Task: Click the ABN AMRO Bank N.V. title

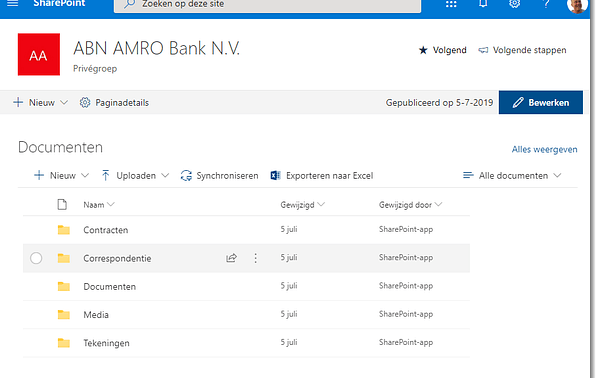Action: click(157, 48)
